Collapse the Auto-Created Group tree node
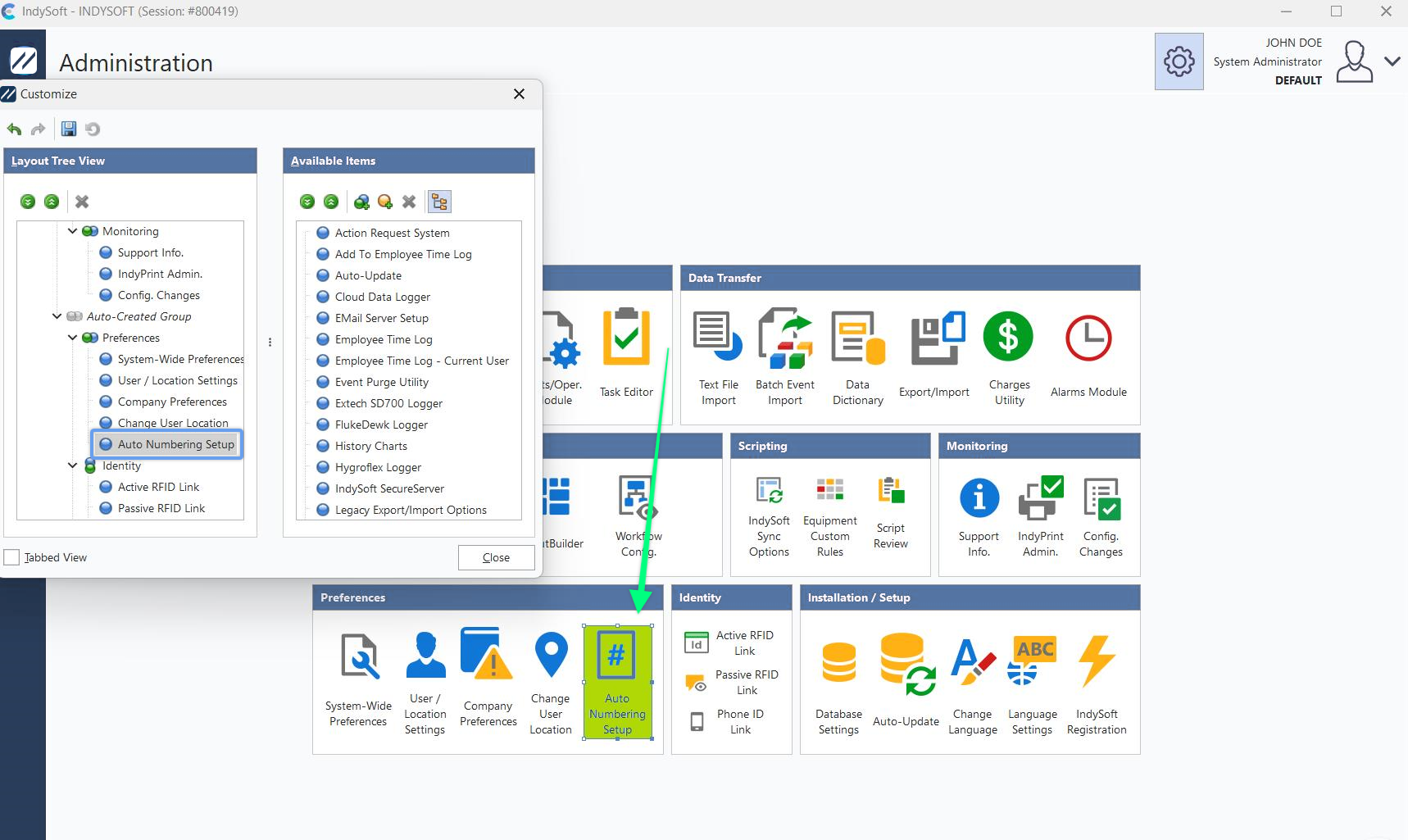 pyautogui.click(x=57, y=316)
